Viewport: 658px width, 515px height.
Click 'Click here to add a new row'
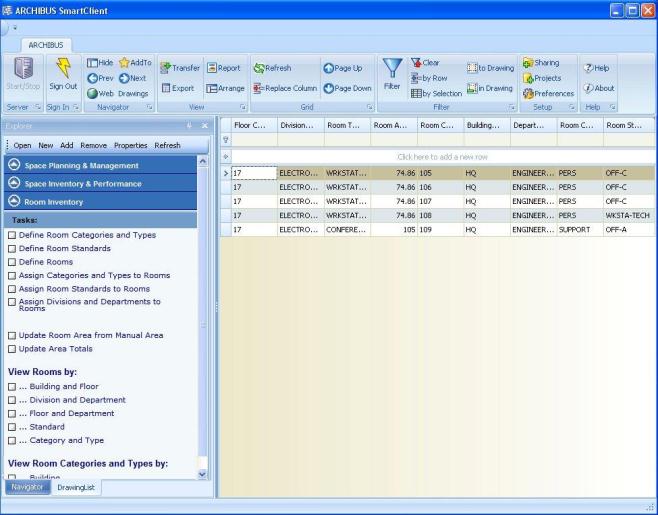[442, 157]
